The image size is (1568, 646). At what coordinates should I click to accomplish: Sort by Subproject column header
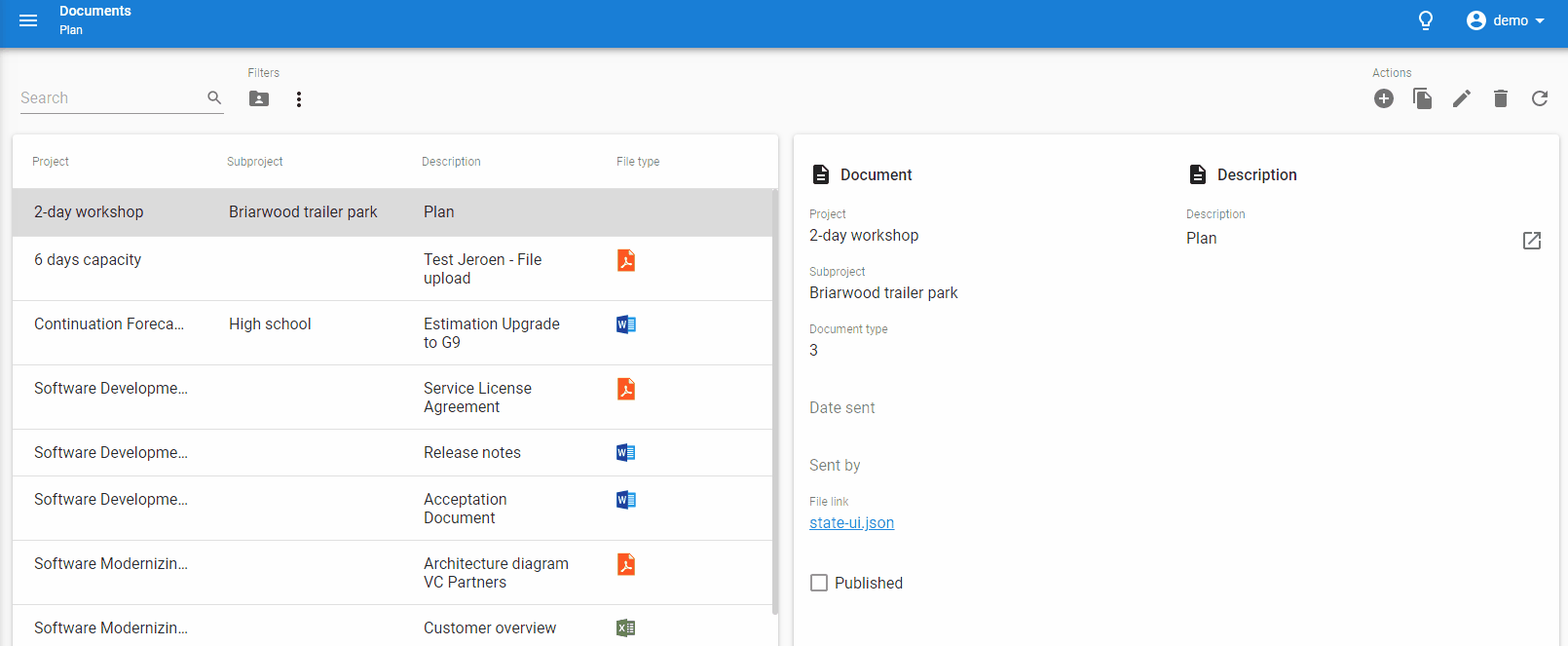tap(255, 162)
